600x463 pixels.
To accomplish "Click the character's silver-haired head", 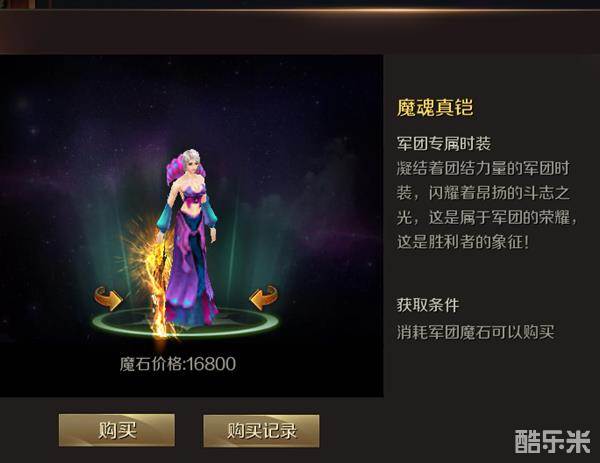I will 190,161.
